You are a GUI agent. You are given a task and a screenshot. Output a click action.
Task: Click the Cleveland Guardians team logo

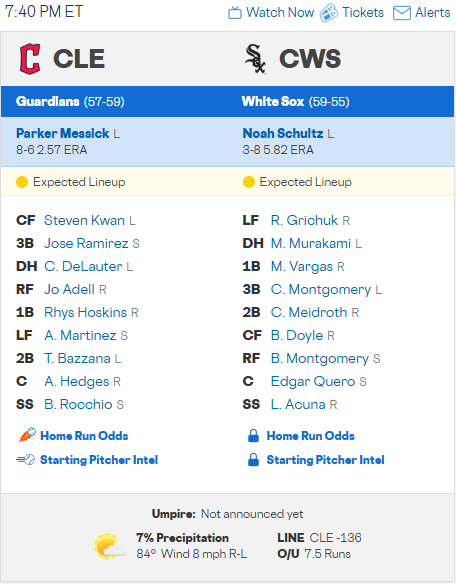click(x=29, y=59)
